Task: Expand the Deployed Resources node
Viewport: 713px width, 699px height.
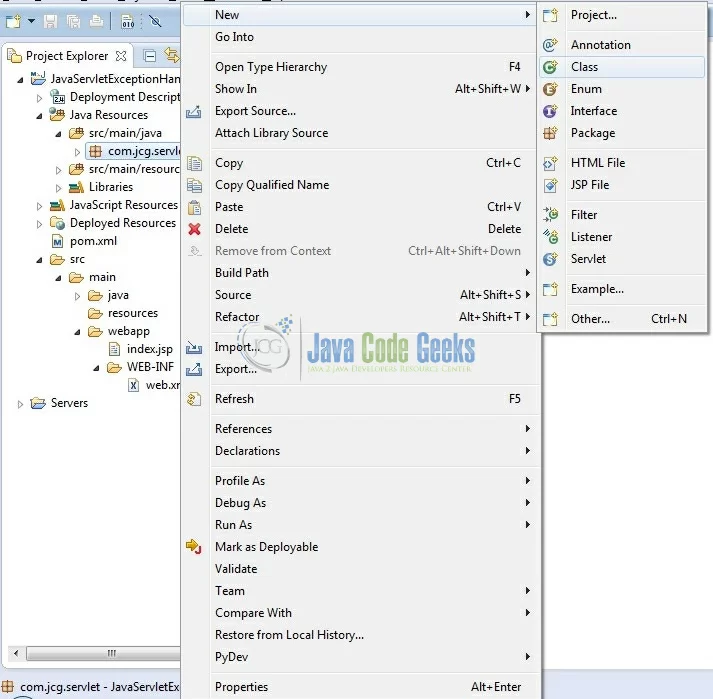Action: [x=40, y=224]
